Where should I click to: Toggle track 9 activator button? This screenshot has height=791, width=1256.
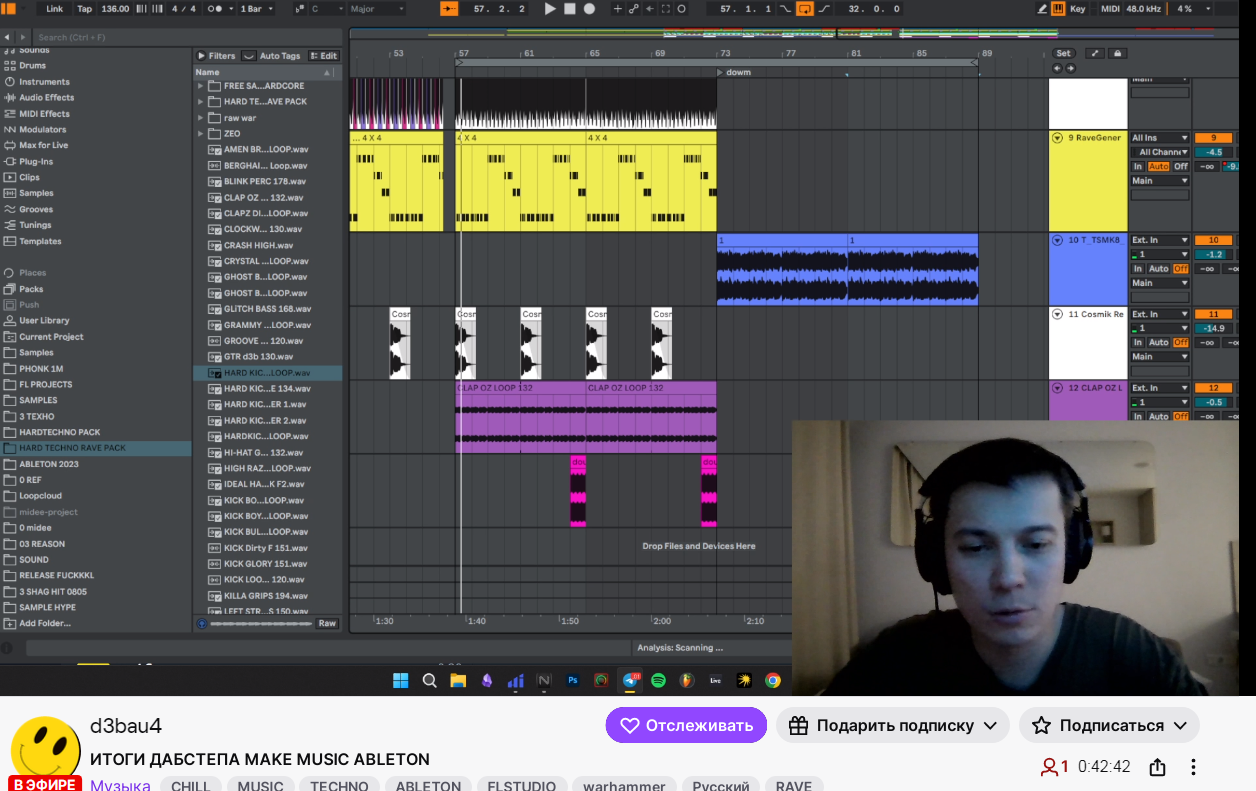coord(1213,138)
